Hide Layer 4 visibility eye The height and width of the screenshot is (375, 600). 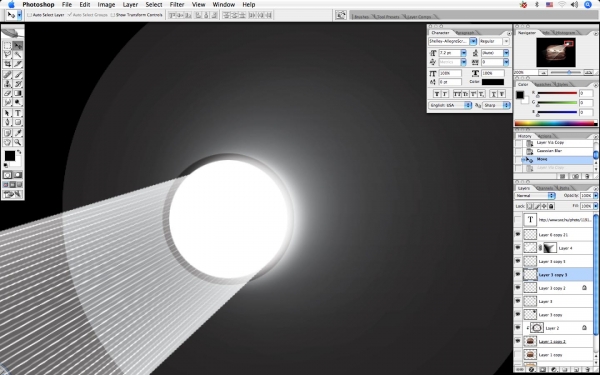(x=518, y=248)
